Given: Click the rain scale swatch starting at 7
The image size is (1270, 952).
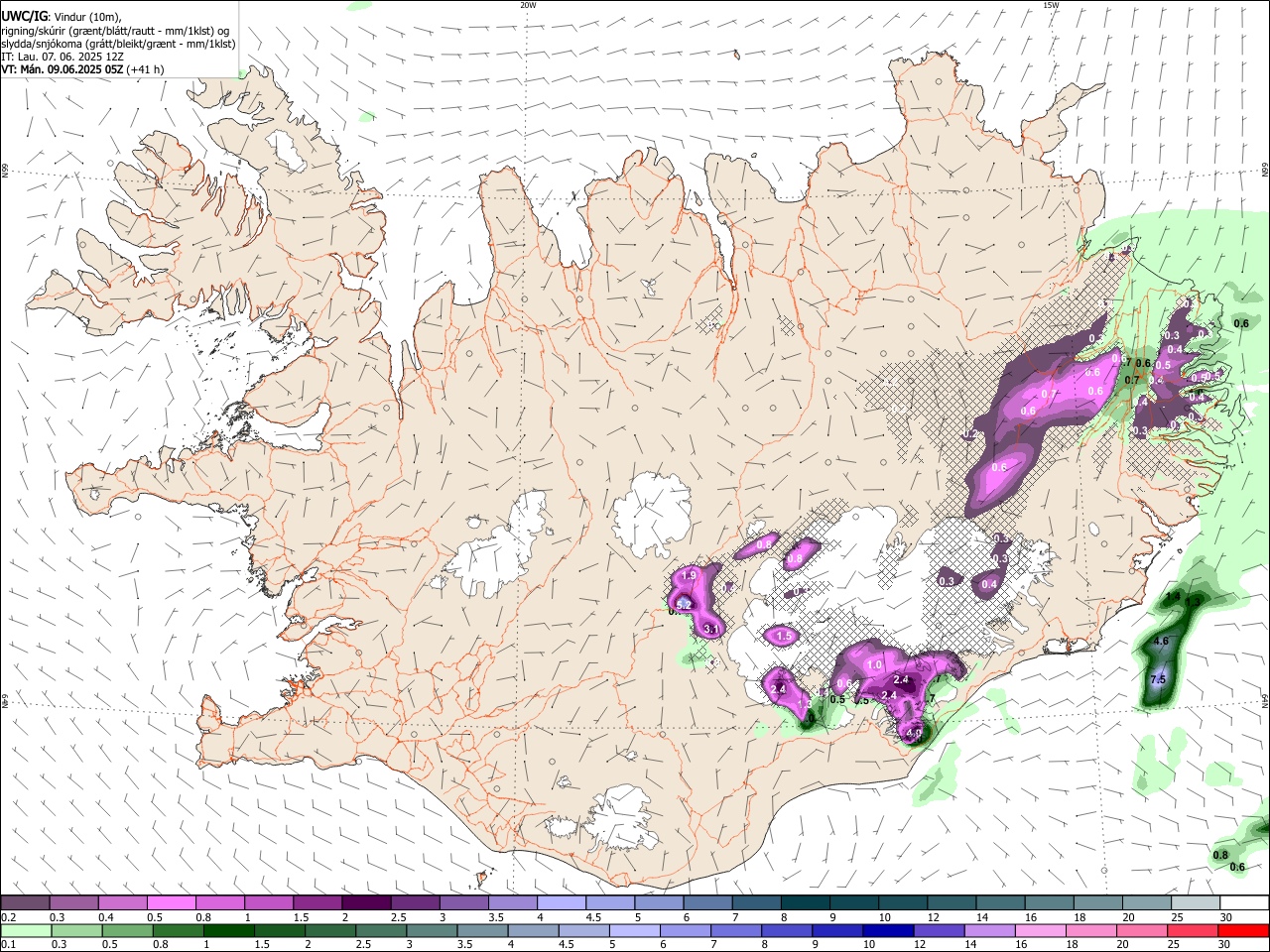Looking at the screenshot, I should (x=735, y=930).
